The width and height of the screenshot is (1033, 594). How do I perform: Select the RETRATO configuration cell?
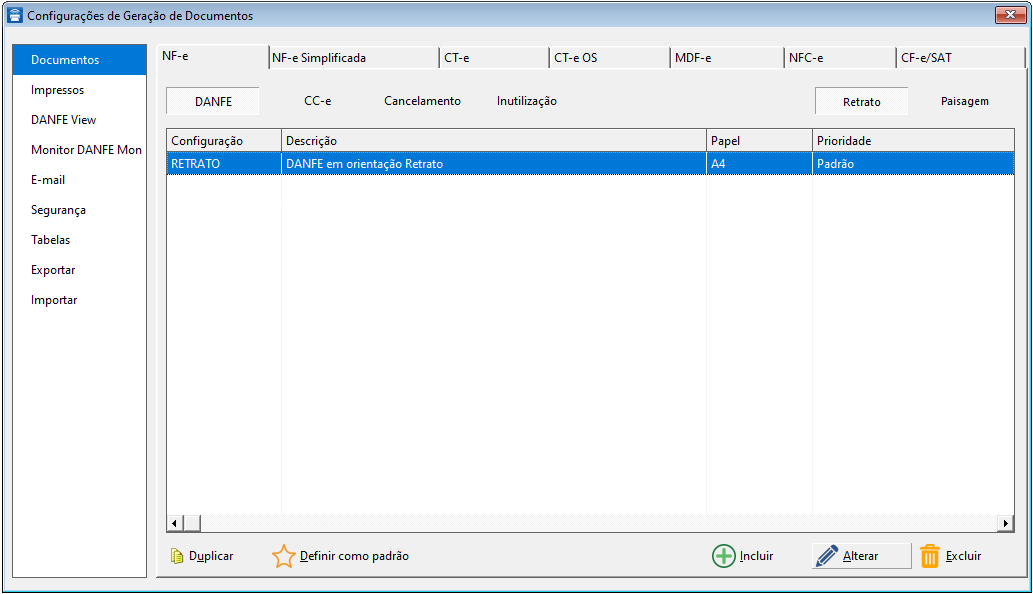point(224,164)
